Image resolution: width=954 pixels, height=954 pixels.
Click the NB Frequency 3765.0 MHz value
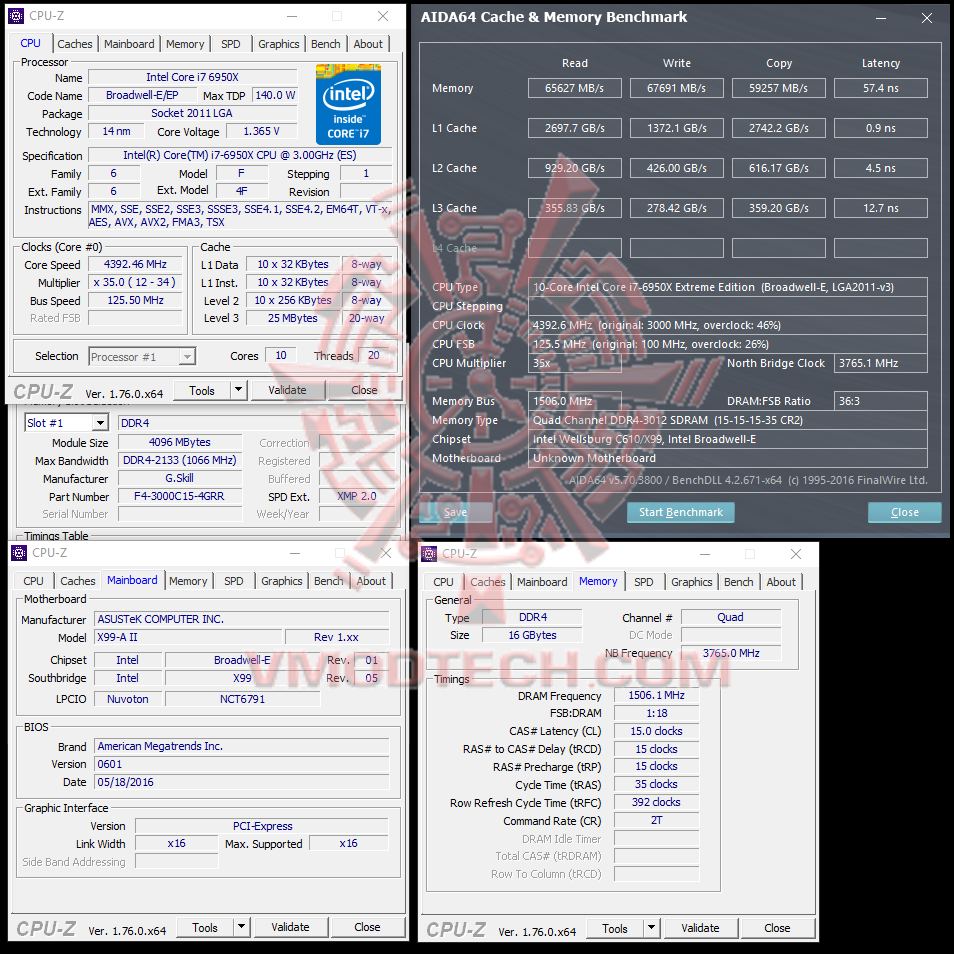(731, 653)
